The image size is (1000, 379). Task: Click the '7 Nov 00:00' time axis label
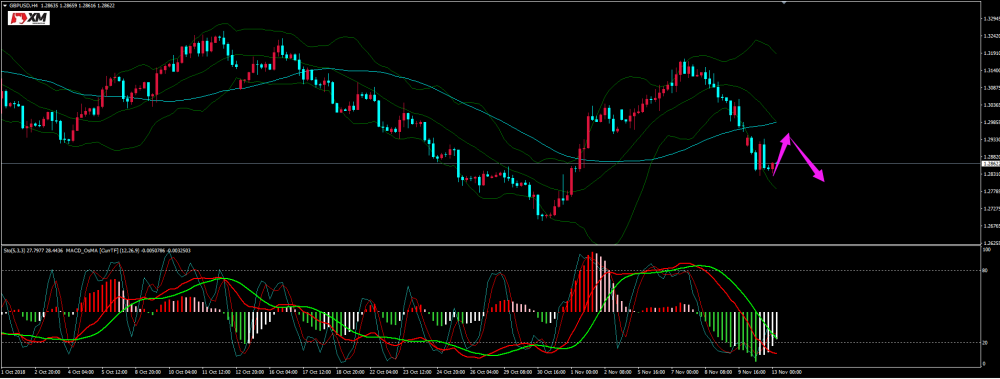coord(685,372)
